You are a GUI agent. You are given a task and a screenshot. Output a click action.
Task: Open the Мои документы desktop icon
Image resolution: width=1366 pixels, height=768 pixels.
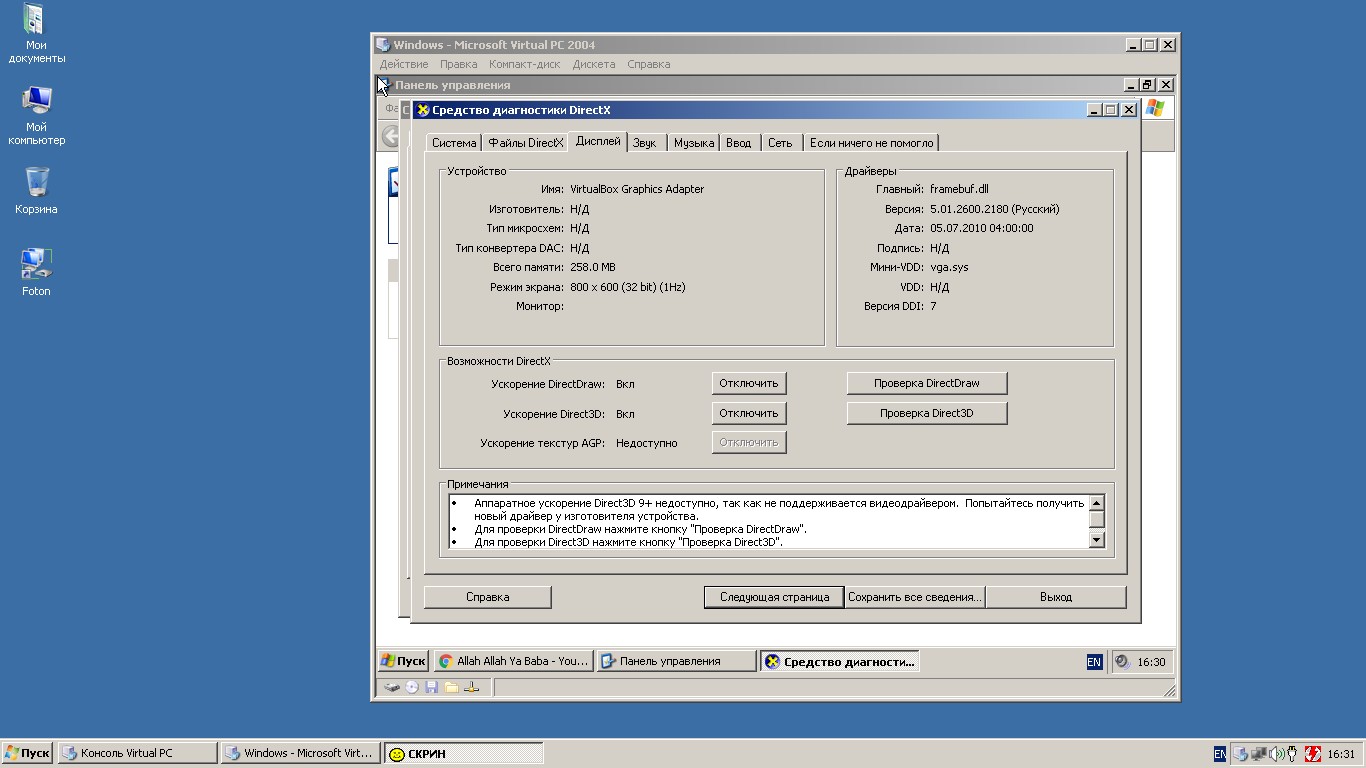(36, 34)
